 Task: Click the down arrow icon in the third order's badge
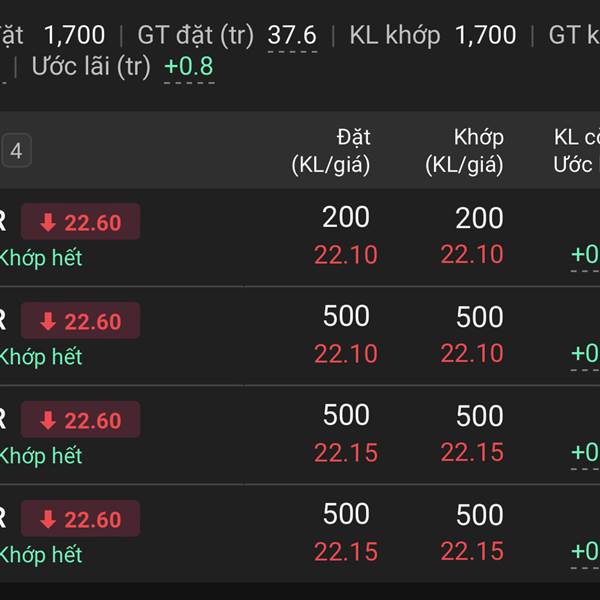point(47,421)
